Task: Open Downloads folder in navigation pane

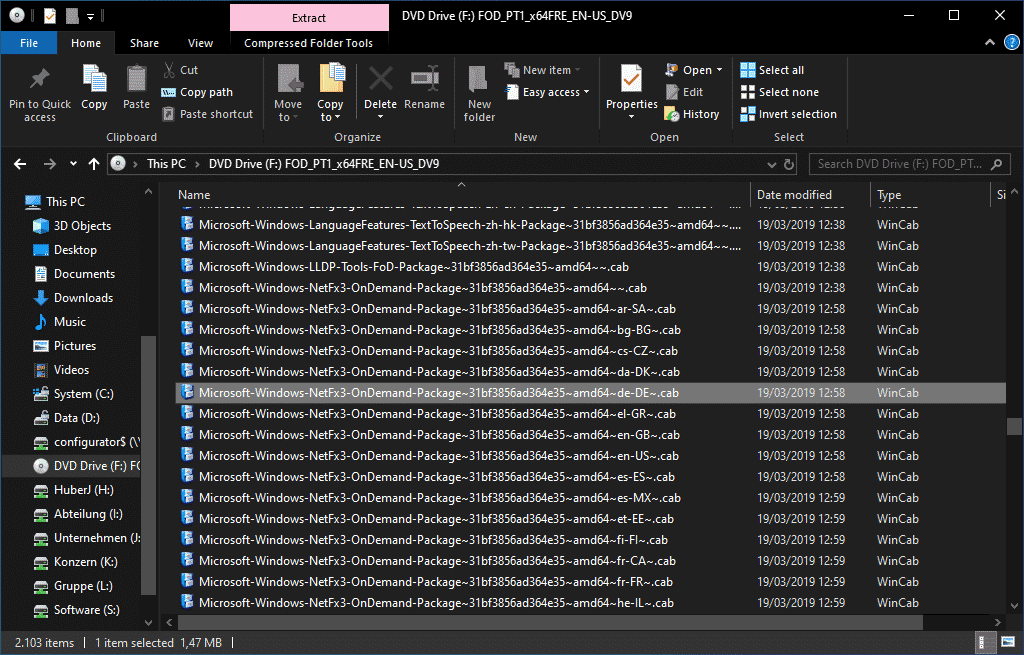Action: (83, 298)
